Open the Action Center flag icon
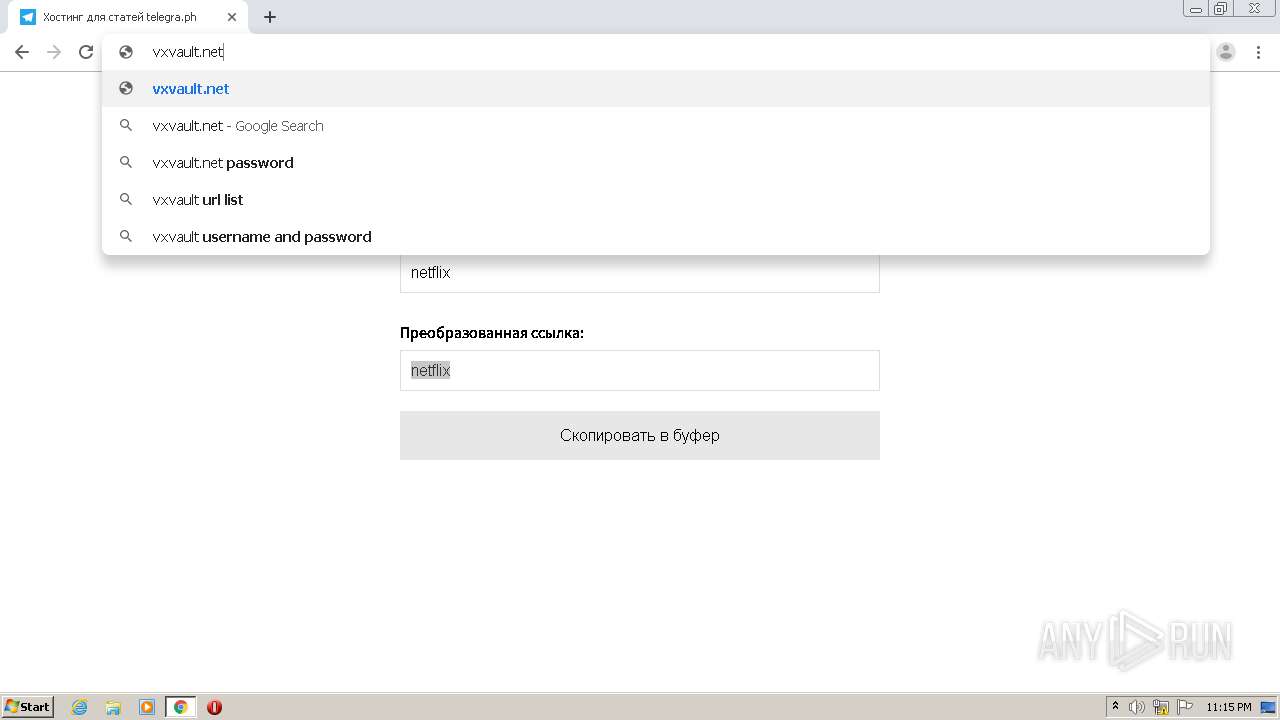The height and width of the screenshot is (720, 1280). coord(1185,707)
